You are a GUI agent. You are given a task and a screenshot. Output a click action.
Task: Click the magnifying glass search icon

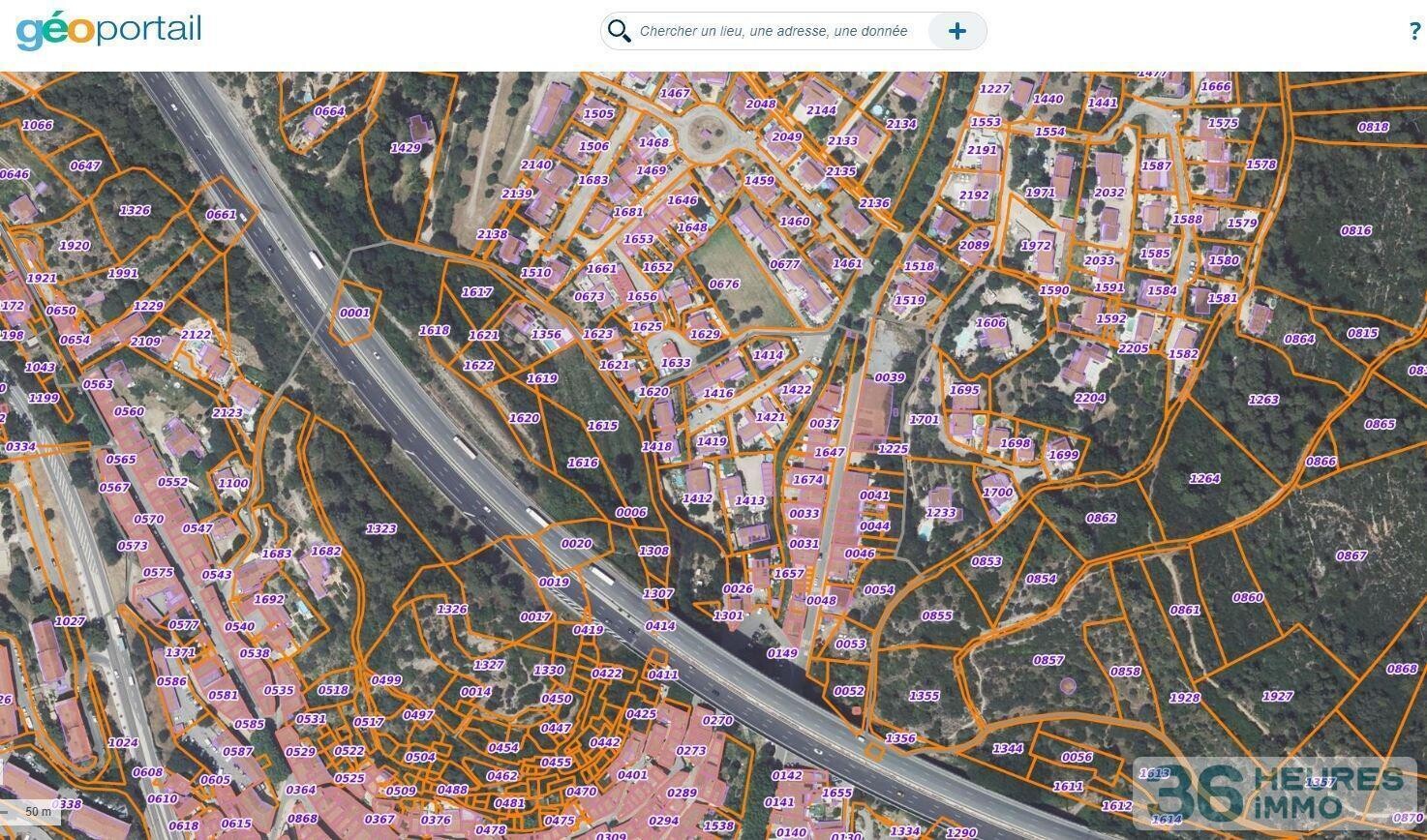[x=620, y=31]
